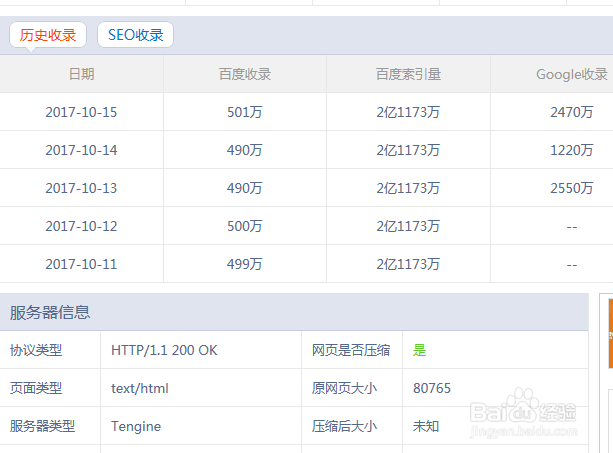Click the 2017-10-13 date cell

coord(81,188)
